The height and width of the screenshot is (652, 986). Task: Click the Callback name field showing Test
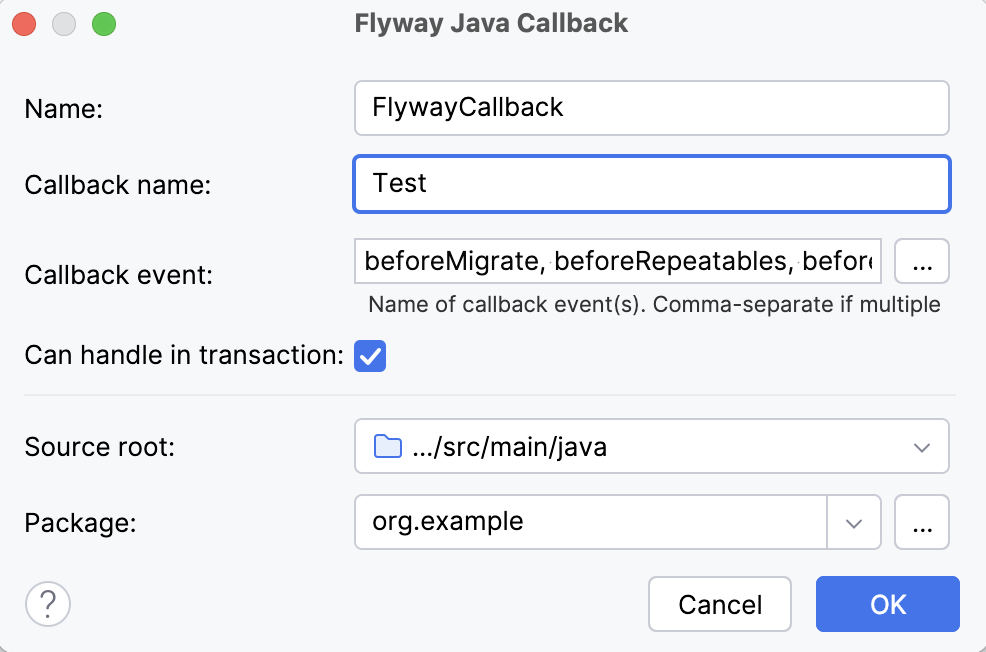[650, 184]
